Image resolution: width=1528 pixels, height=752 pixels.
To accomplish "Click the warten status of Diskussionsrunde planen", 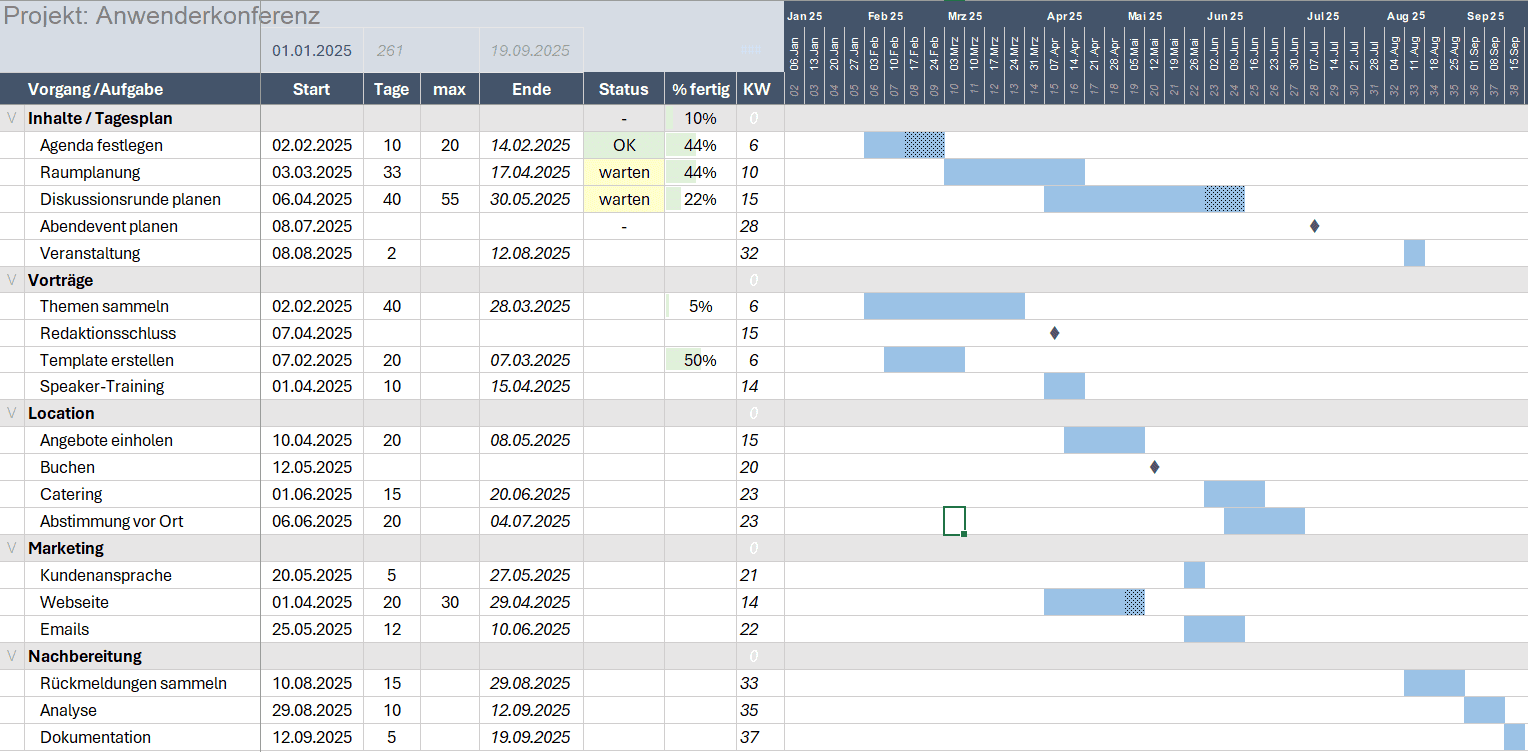I will (x=624, y=199).
